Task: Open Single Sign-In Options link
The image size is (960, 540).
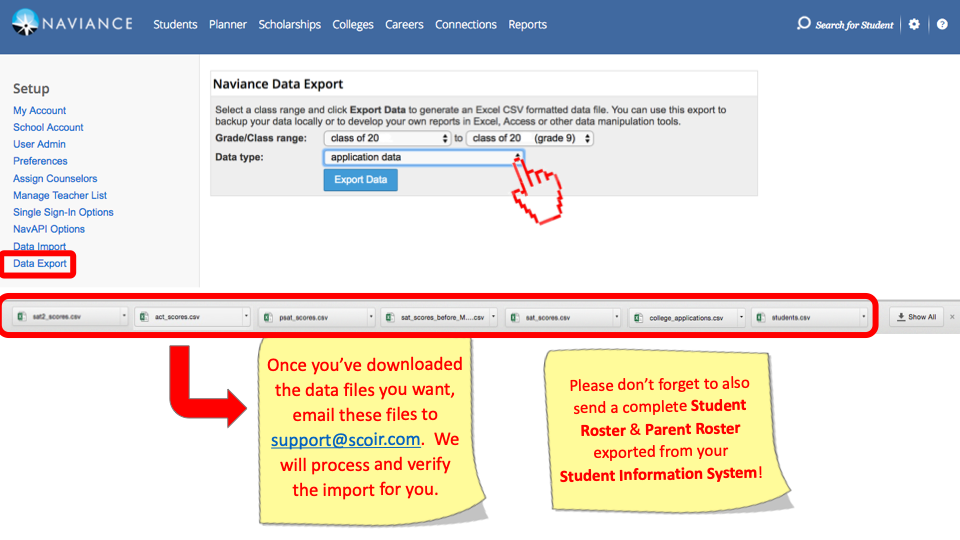Action: [63, 212]
